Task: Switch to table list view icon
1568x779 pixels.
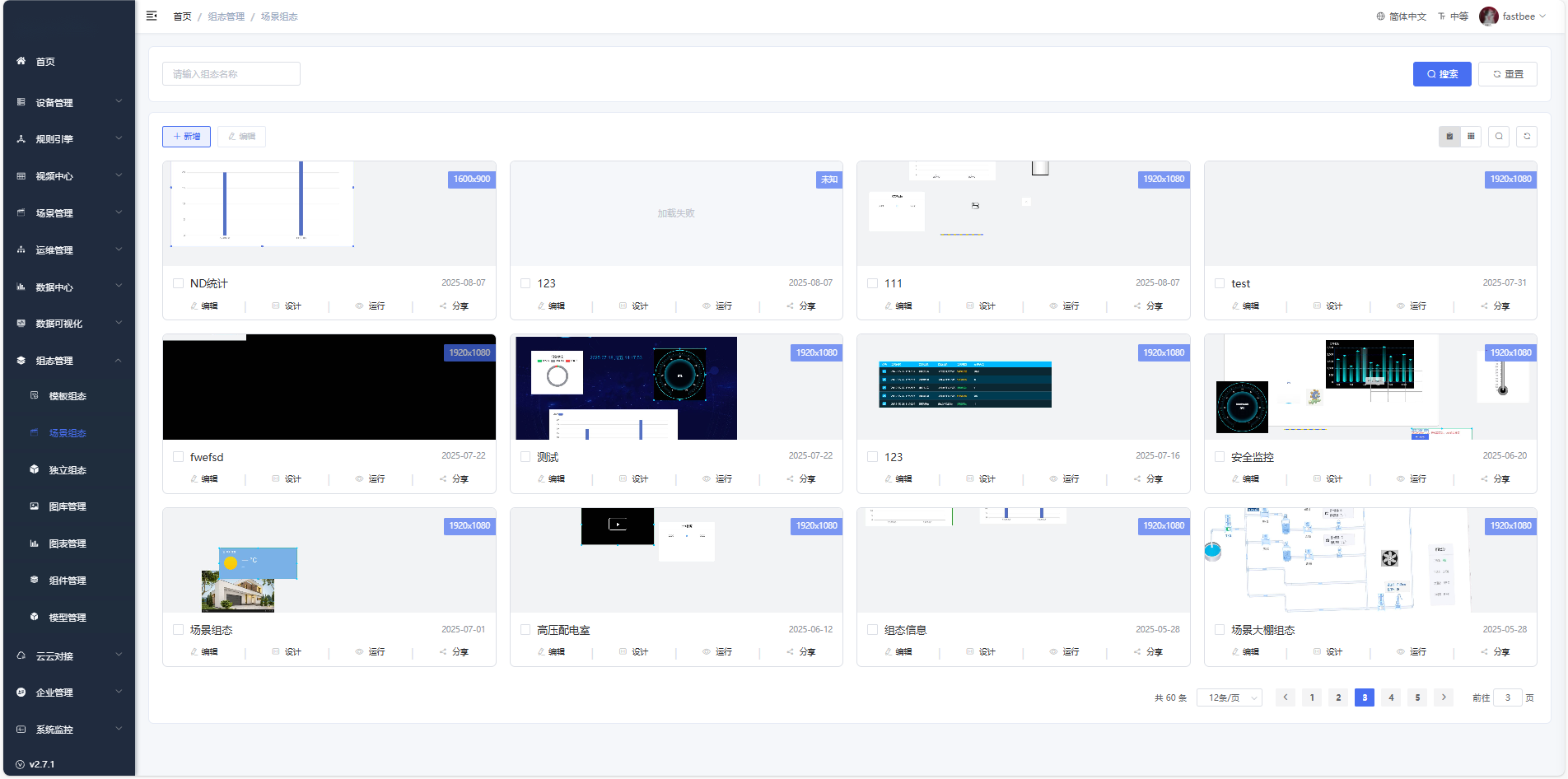Action: point(1471,137)
